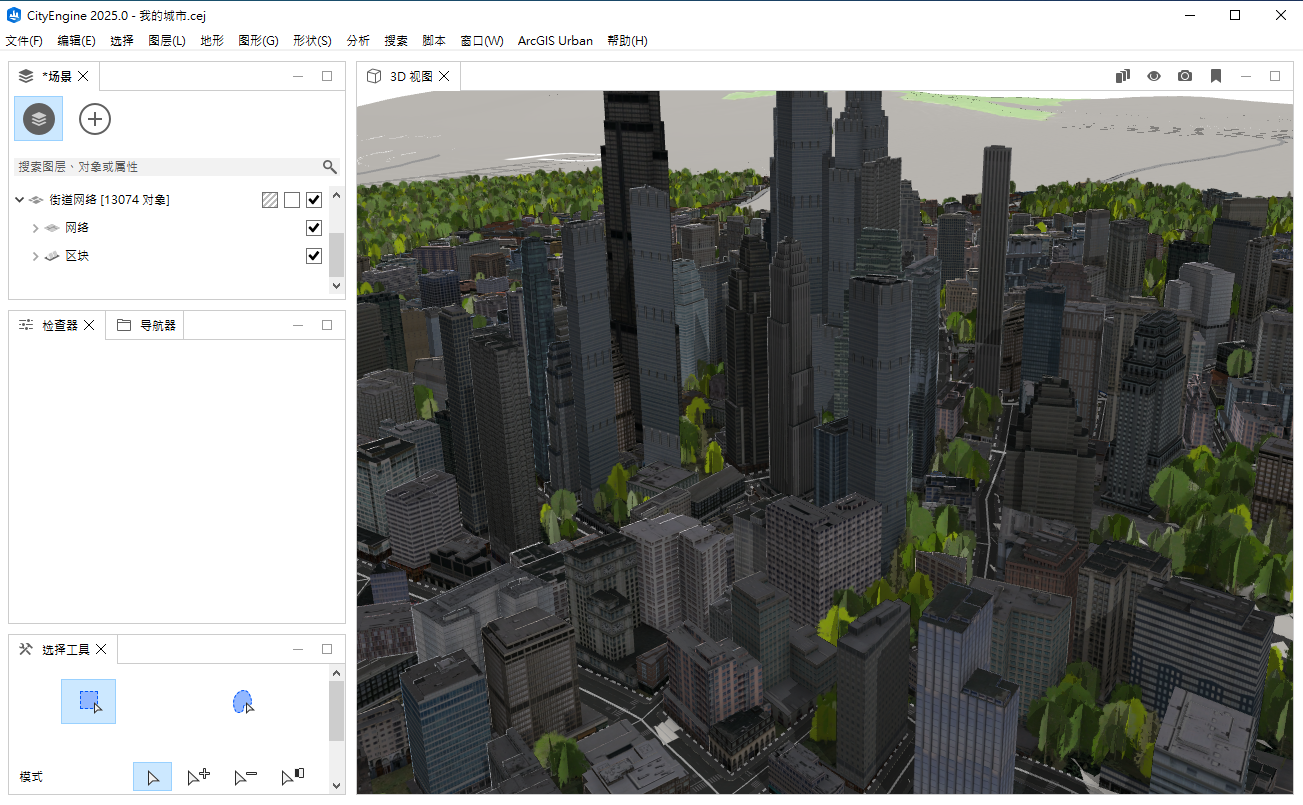Toggle visibility checkbox for 网络 layer
Image resolution: width=1303 pixels, height=805 pixels.
[x=314, y=228]
